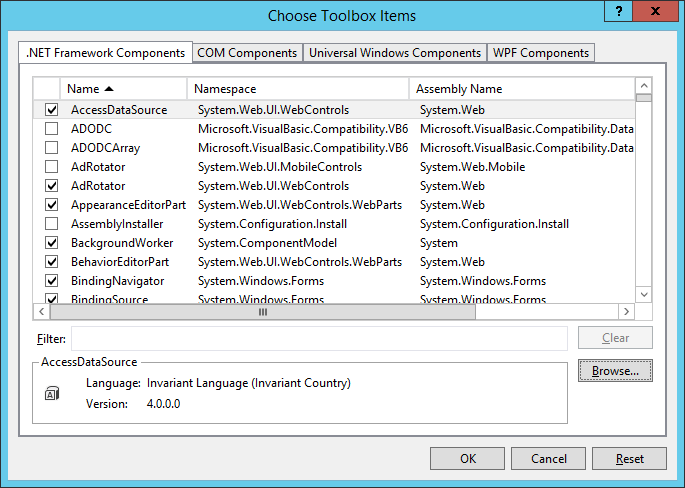Open the Browse... button

pyautogui.click(x=615, y=370)
